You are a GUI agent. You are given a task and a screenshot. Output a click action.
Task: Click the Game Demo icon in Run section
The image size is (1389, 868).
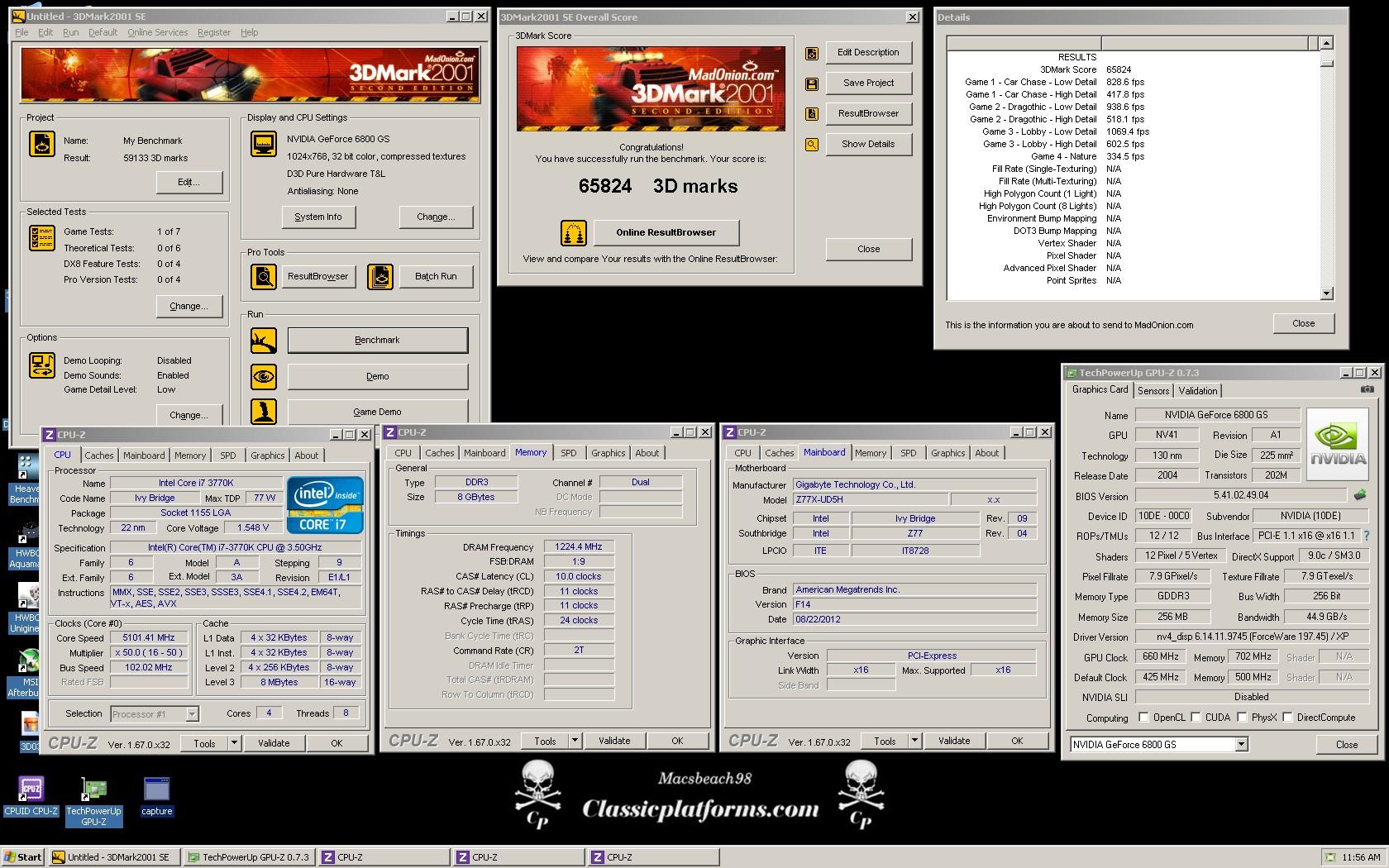[264, 411]
